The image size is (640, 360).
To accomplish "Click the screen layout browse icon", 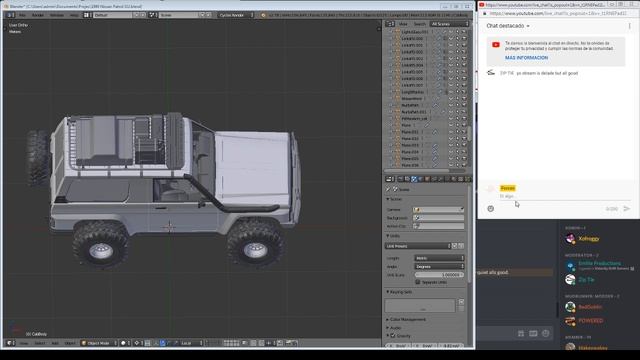I will (x=87, y=15).
